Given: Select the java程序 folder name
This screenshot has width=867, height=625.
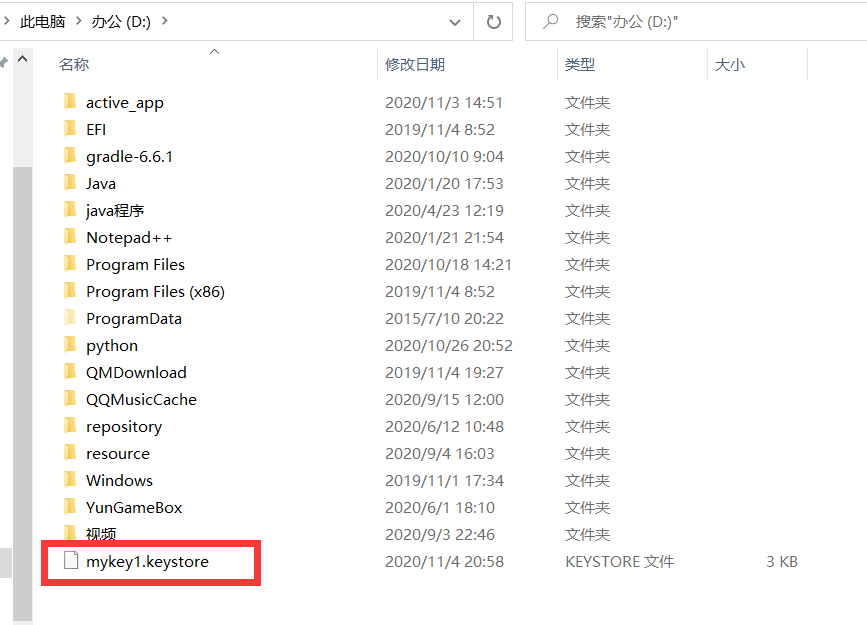Looking at the screenshot, I should click(x=115, y=211).
